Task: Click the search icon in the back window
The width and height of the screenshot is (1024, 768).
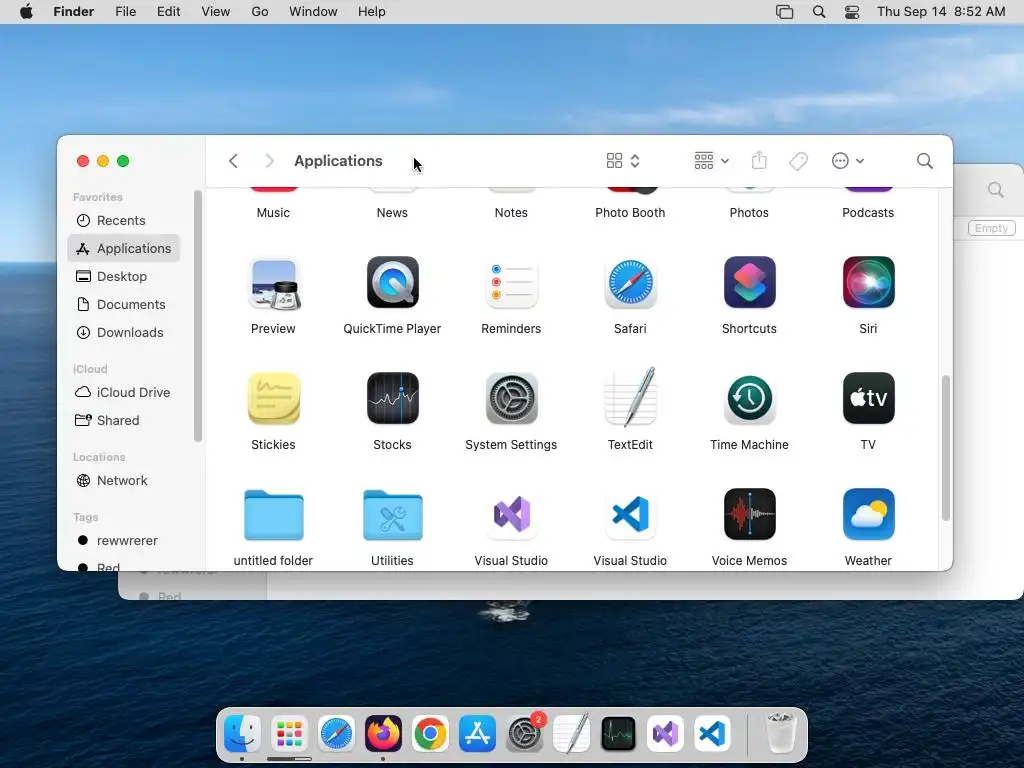Action: click(995, 190)
